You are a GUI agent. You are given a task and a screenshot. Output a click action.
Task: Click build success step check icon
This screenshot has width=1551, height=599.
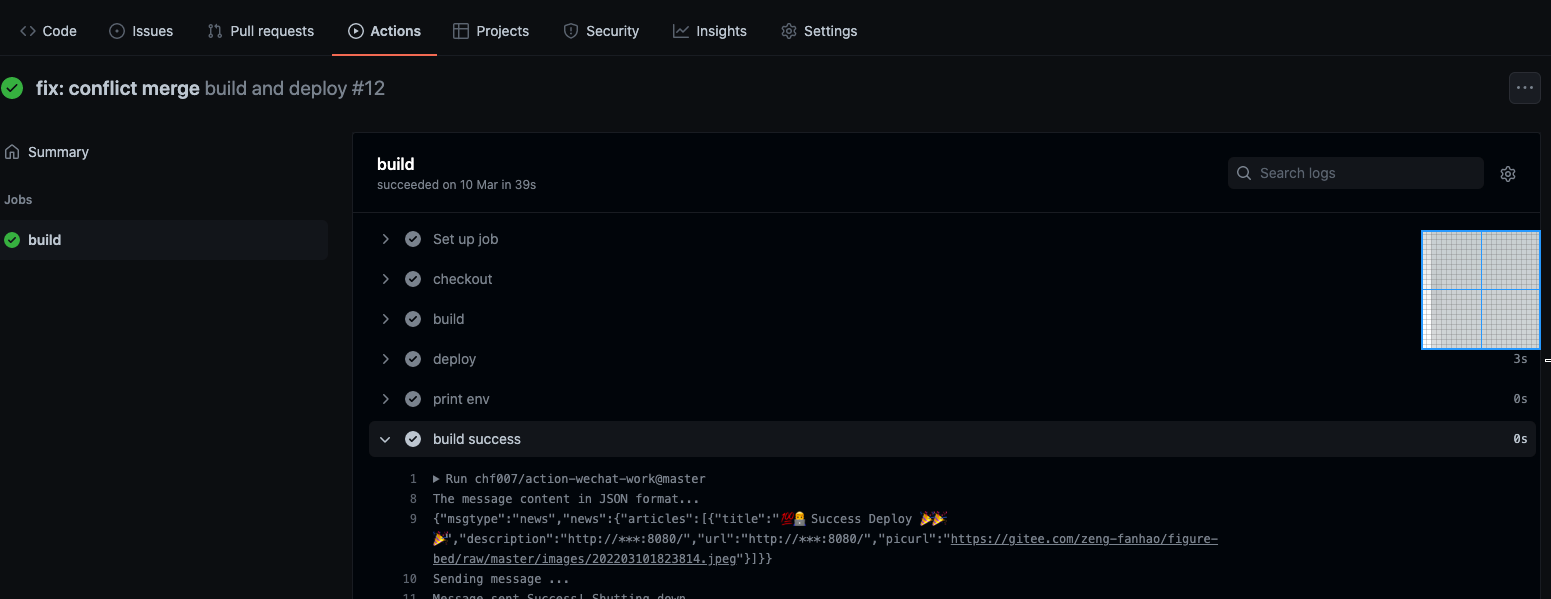click(413, 439)
